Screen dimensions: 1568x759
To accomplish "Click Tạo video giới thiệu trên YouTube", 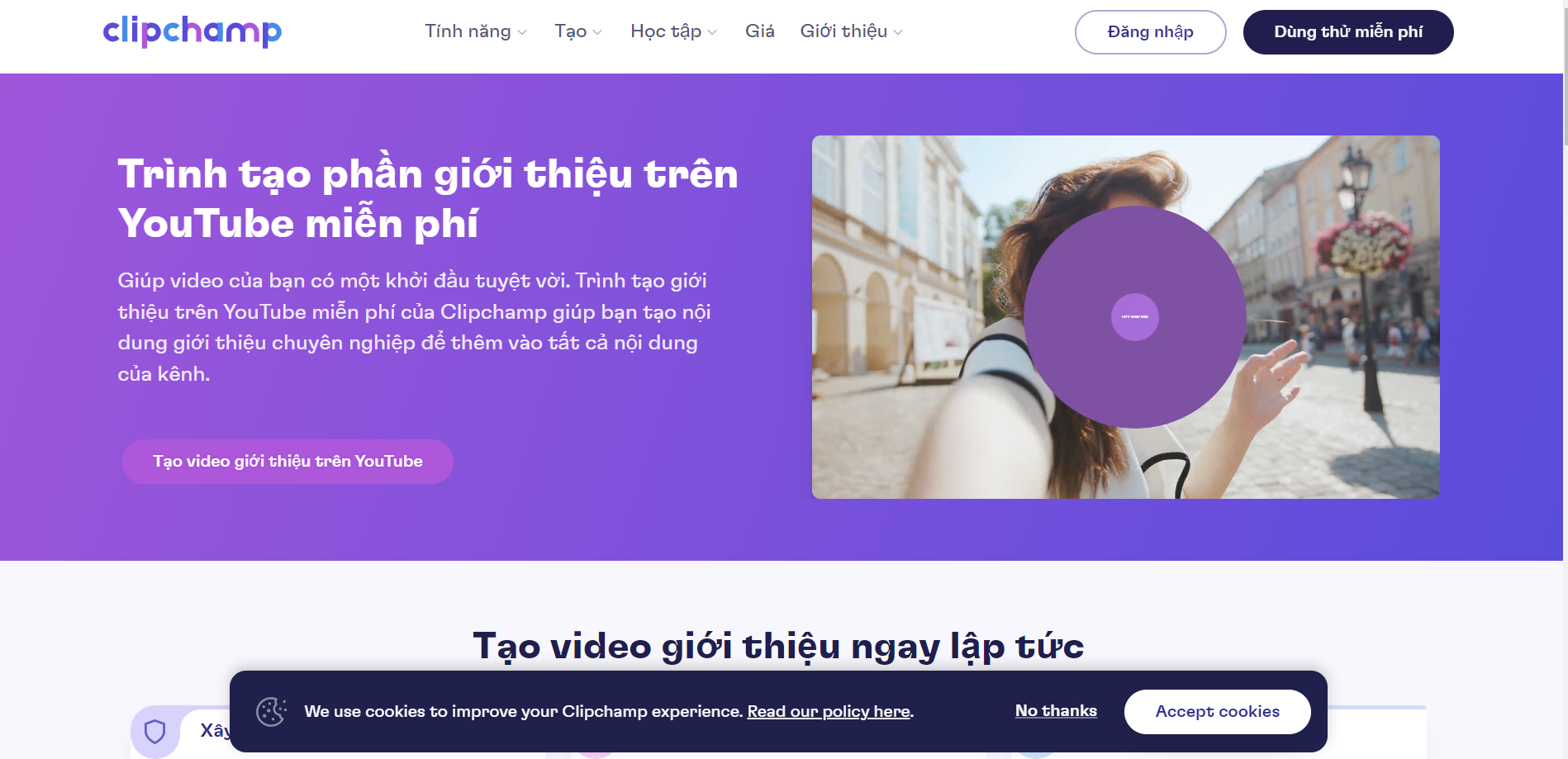I will click(x=287, y=462).
